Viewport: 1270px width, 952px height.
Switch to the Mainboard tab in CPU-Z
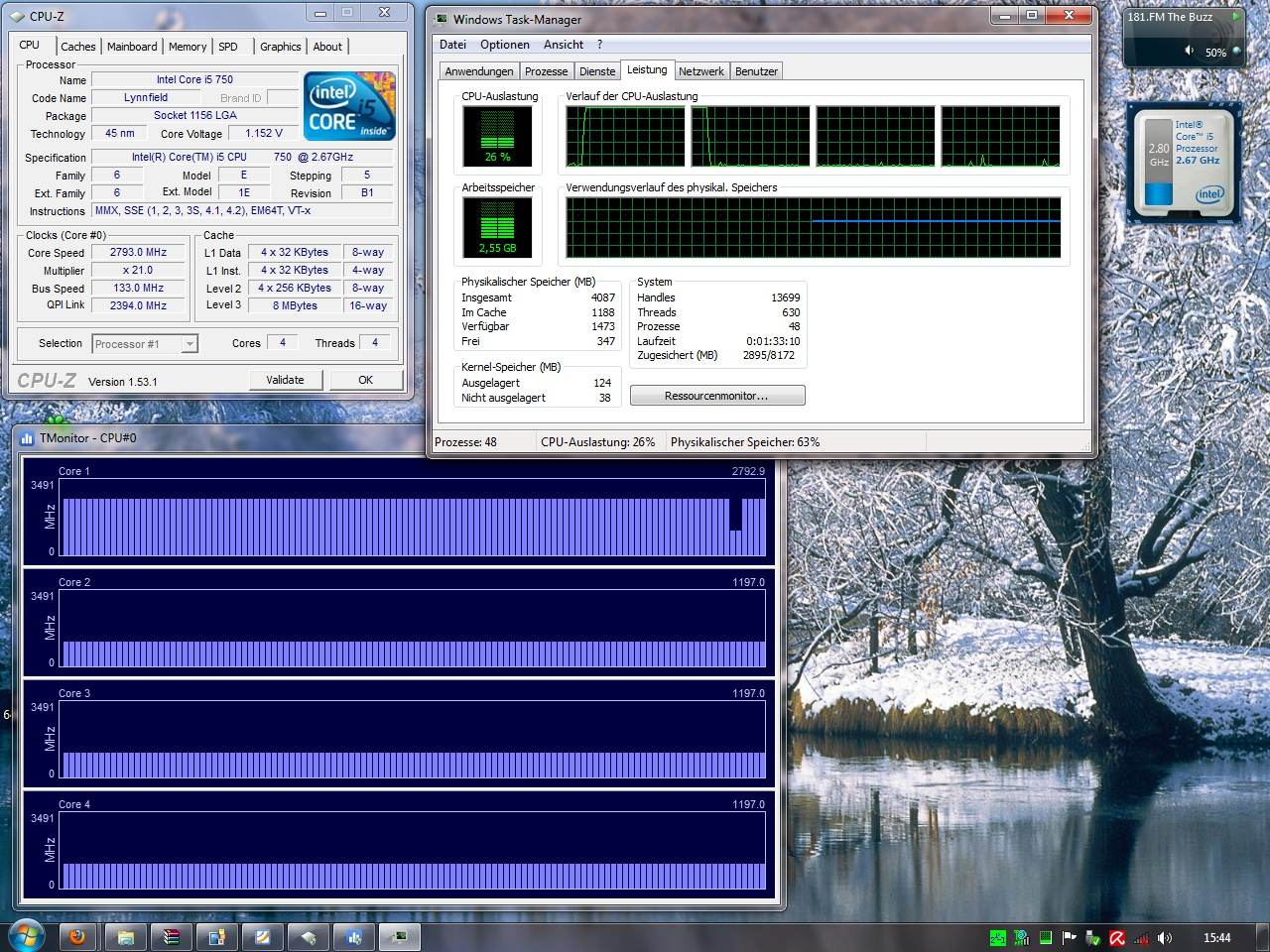[x=132, y=47]
